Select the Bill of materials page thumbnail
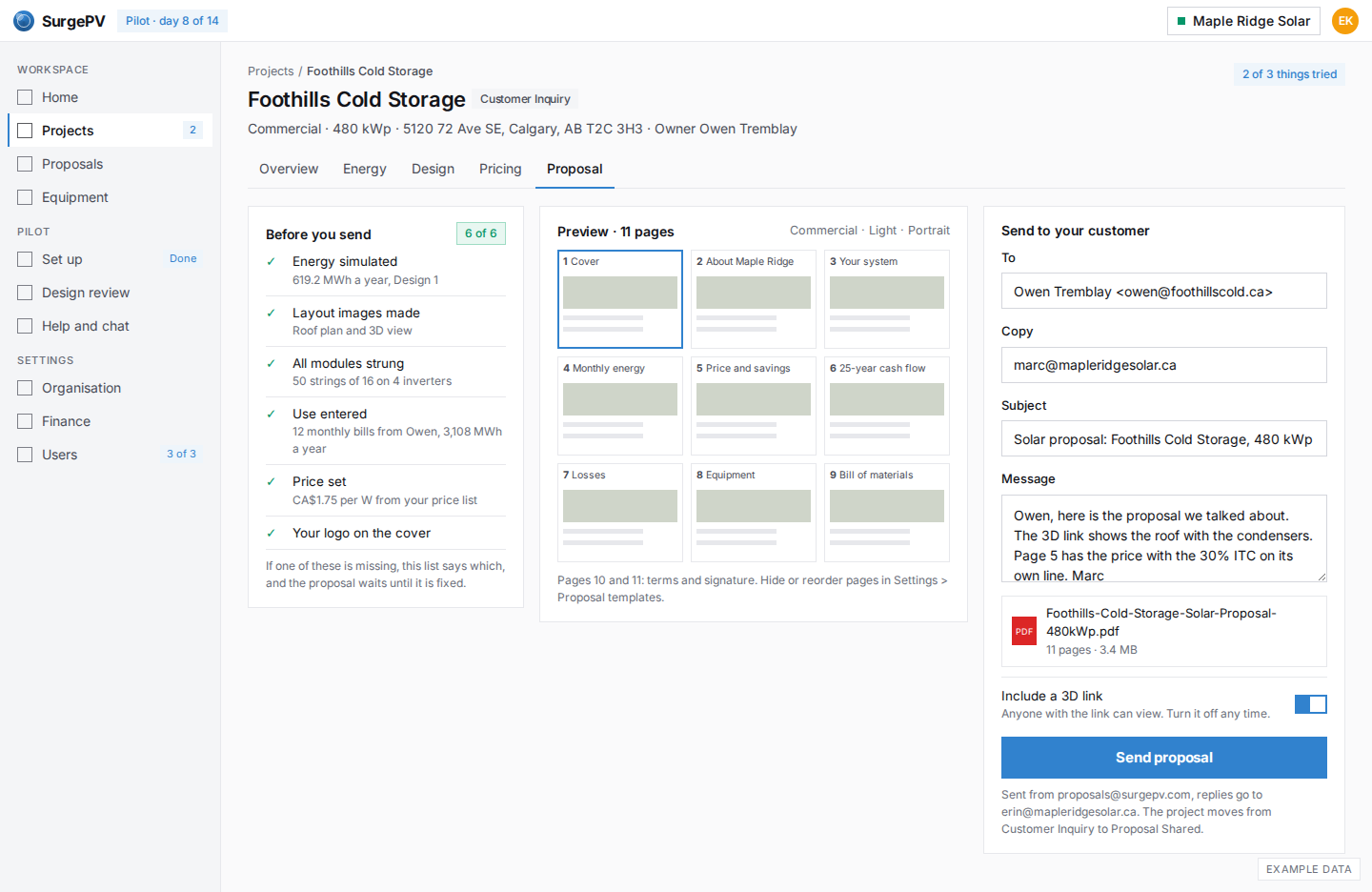Image resolution: width=1372 pixels, height=892 pixels. point(887,513)
